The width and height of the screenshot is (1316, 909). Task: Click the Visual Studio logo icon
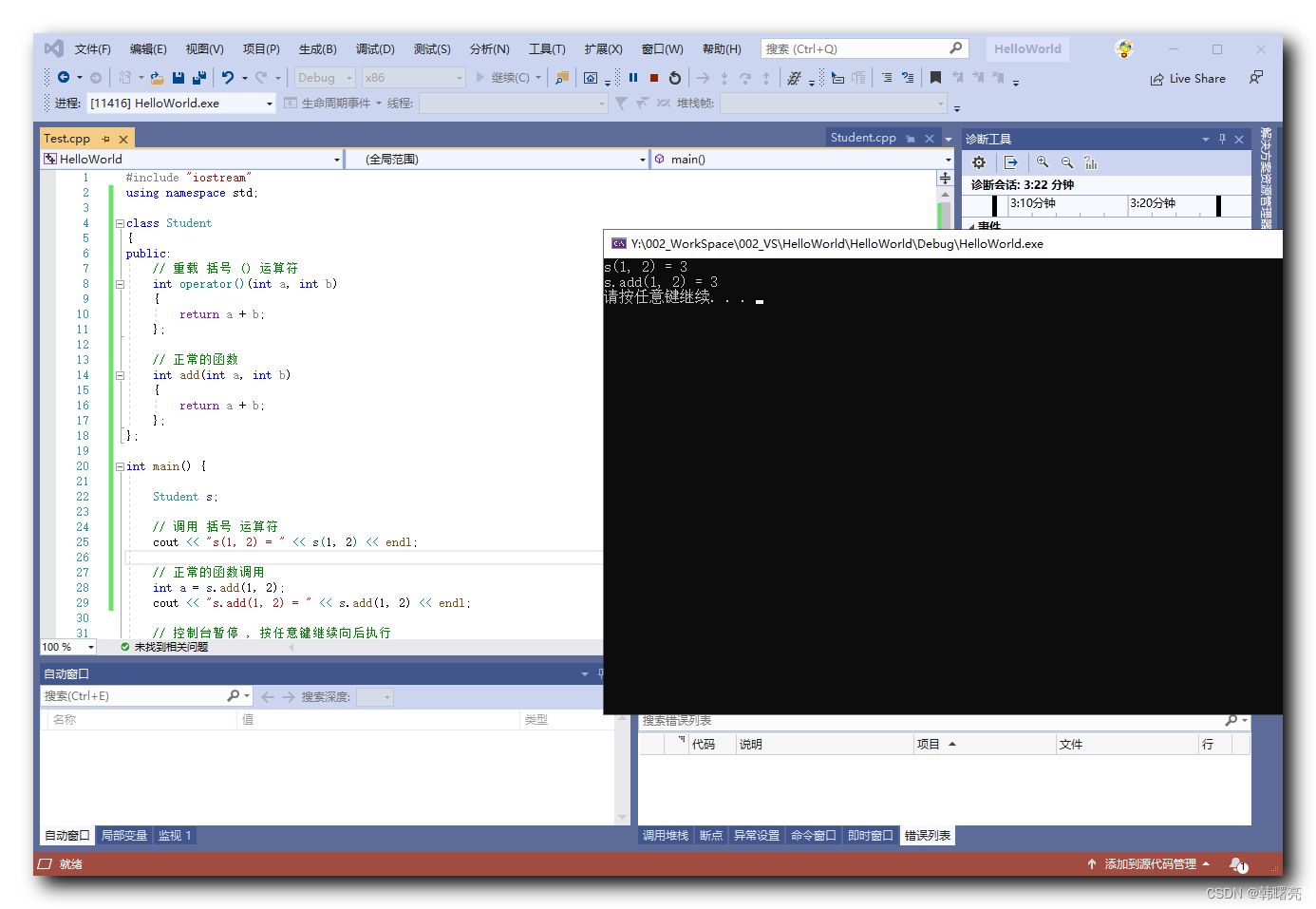tap(54, 48)
